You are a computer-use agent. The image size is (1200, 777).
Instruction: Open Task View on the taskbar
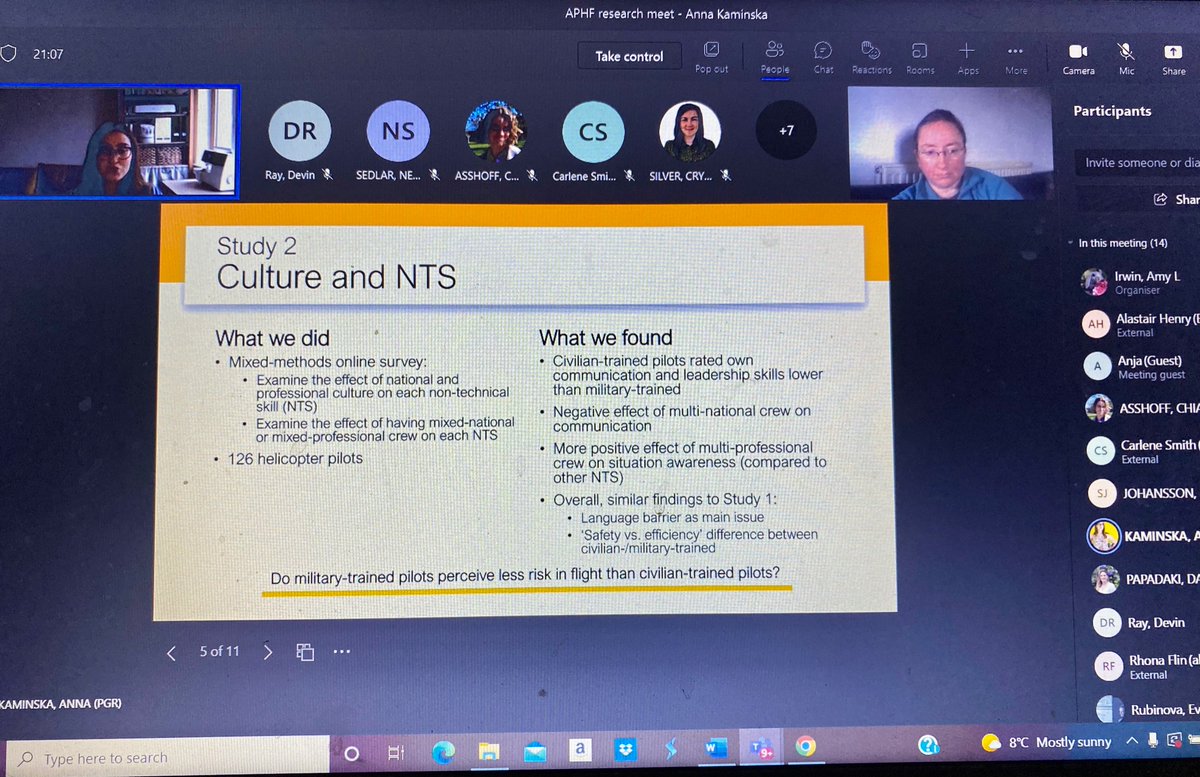[396, 752]
